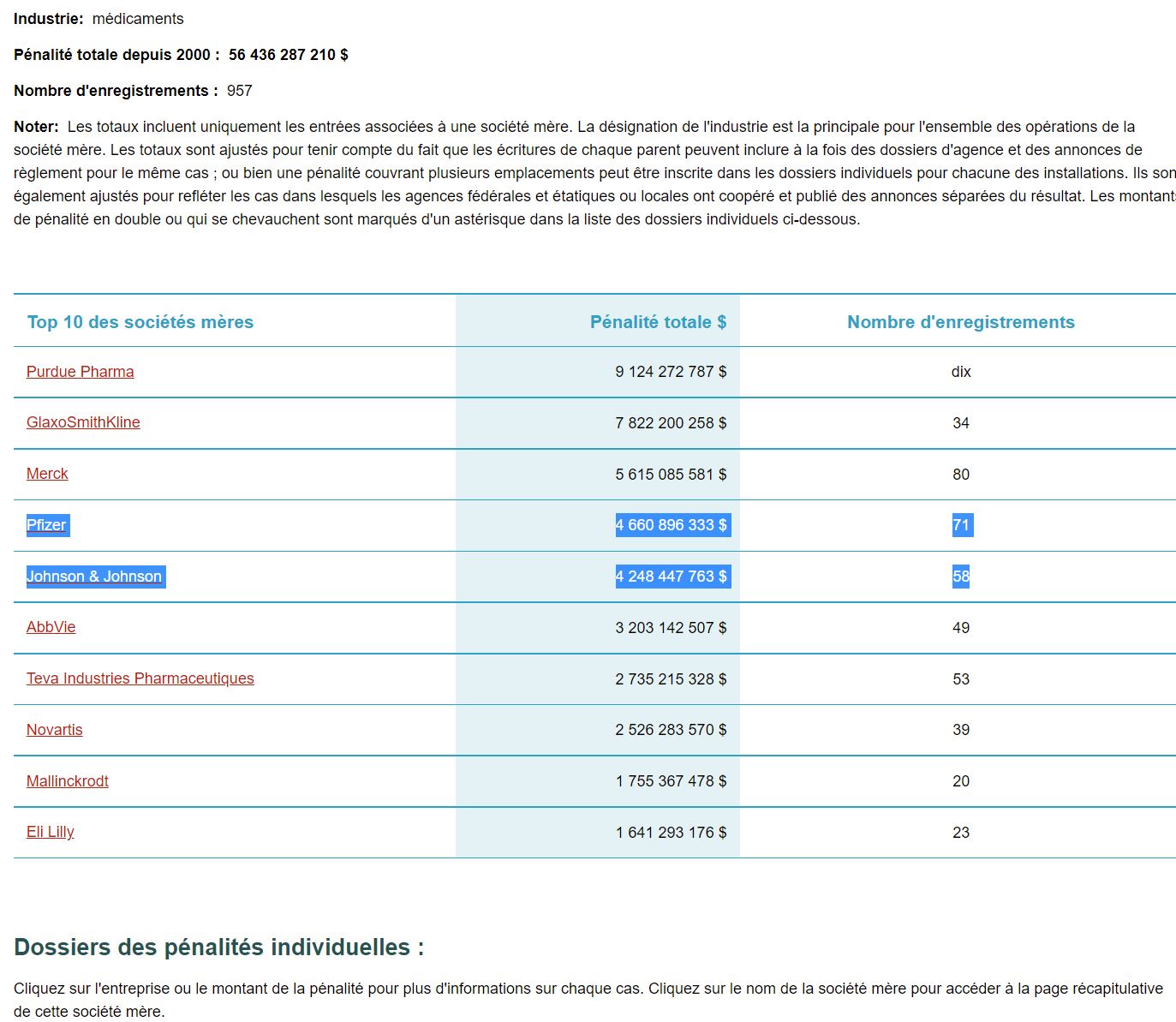
Task: Click Mallinckrodt record count 20
Action: [961, 781]
